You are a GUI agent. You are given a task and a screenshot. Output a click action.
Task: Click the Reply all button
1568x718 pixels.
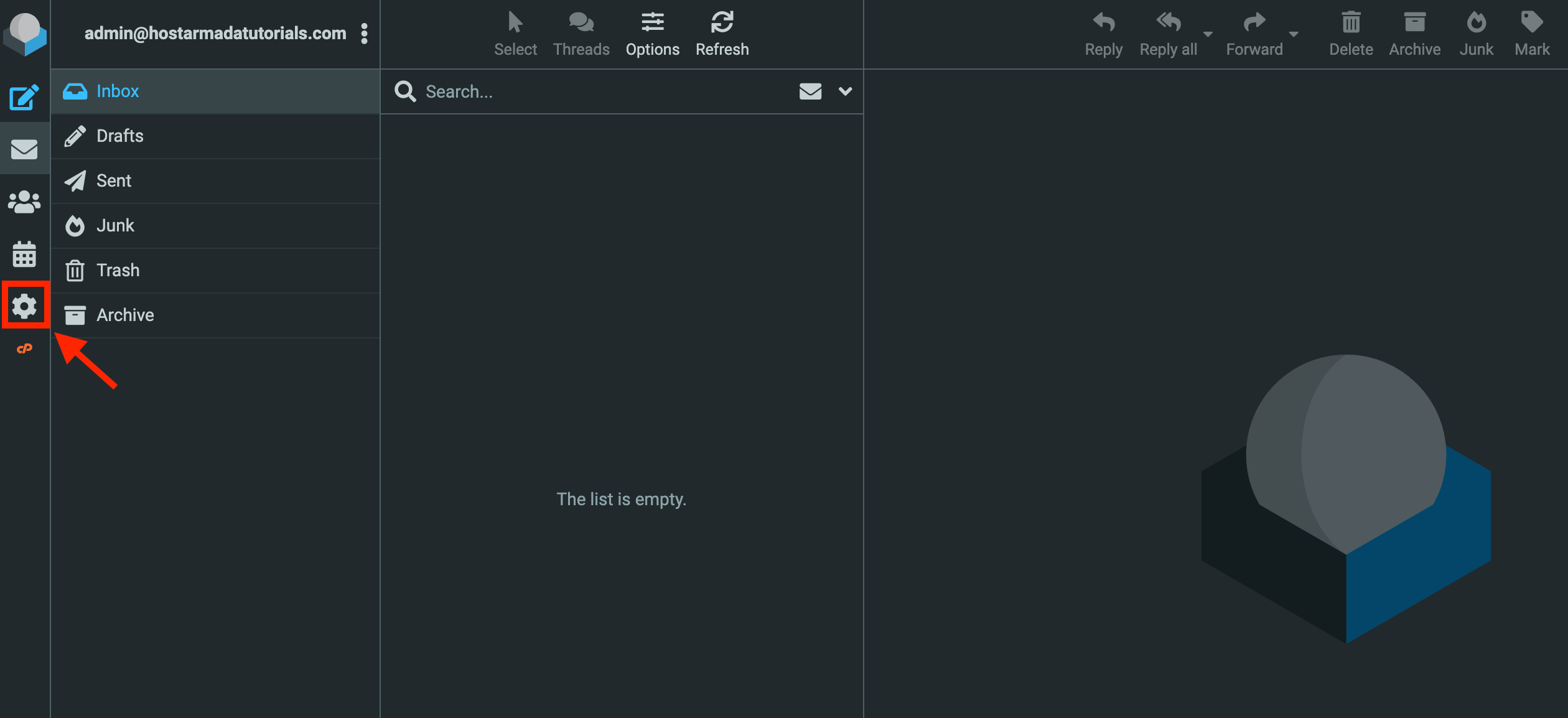coord(1168,34)
